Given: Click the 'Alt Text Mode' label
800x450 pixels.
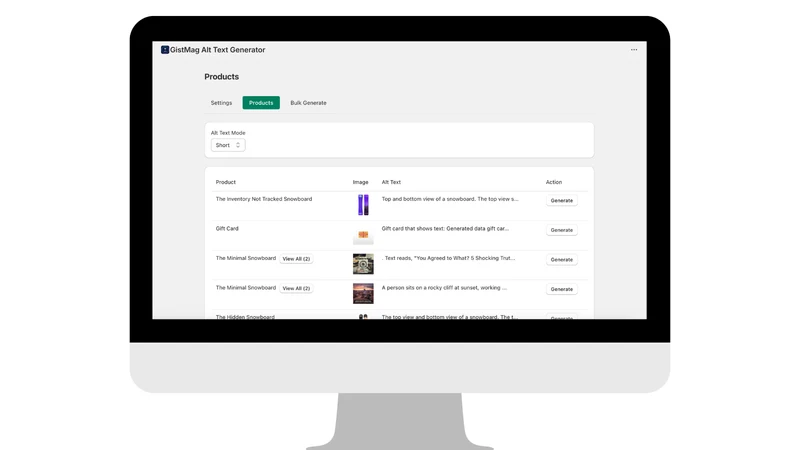Looking at the screenshot, I should tap(228, 133).
